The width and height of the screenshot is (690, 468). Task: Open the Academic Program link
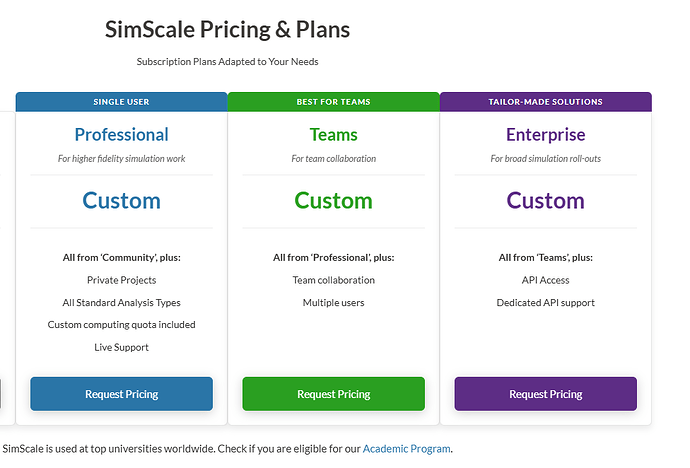[406, 449]
